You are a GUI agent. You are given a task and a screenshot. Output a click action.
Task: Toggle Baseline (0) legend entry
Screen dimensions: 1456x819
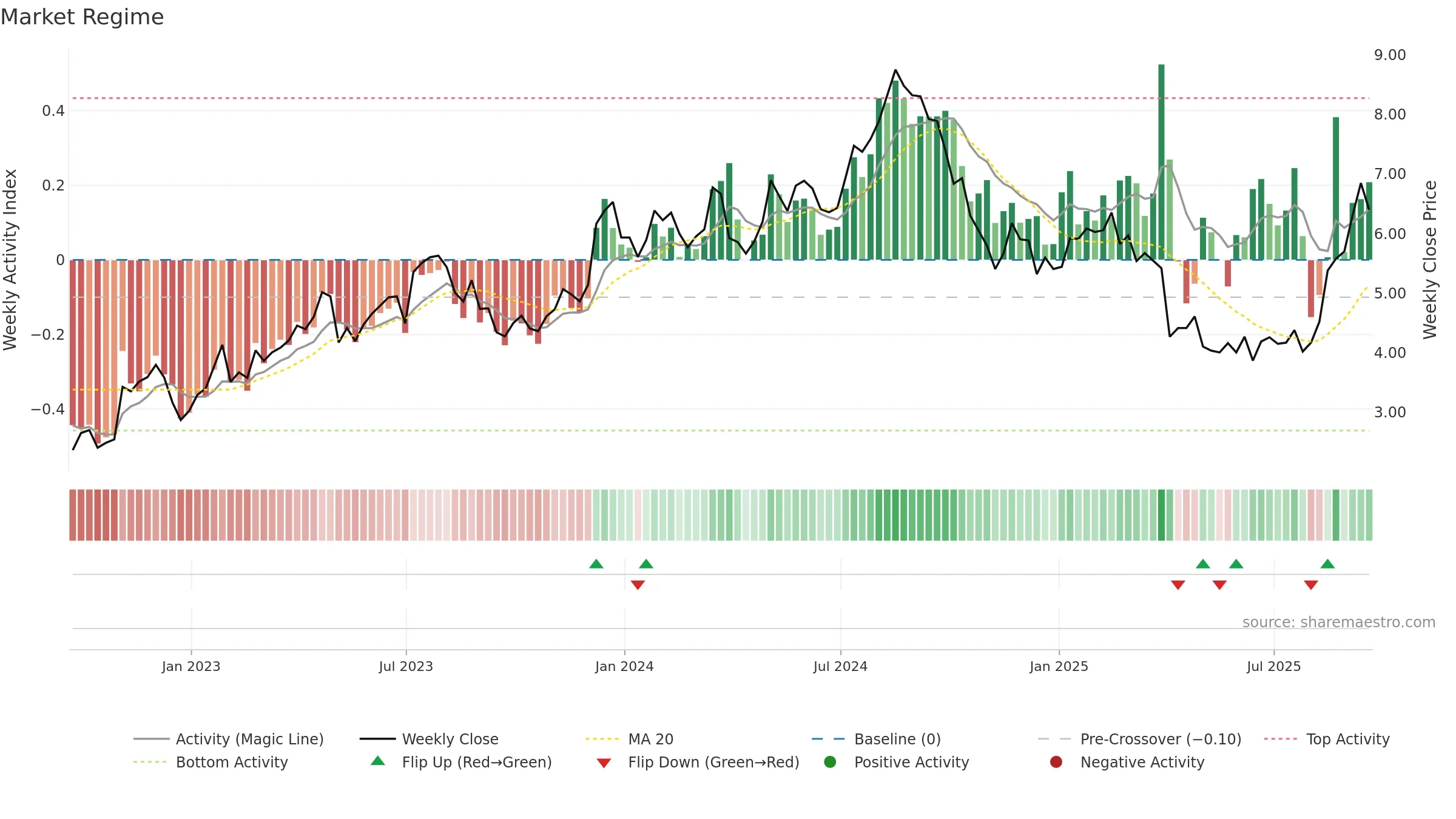coord(876,739)
